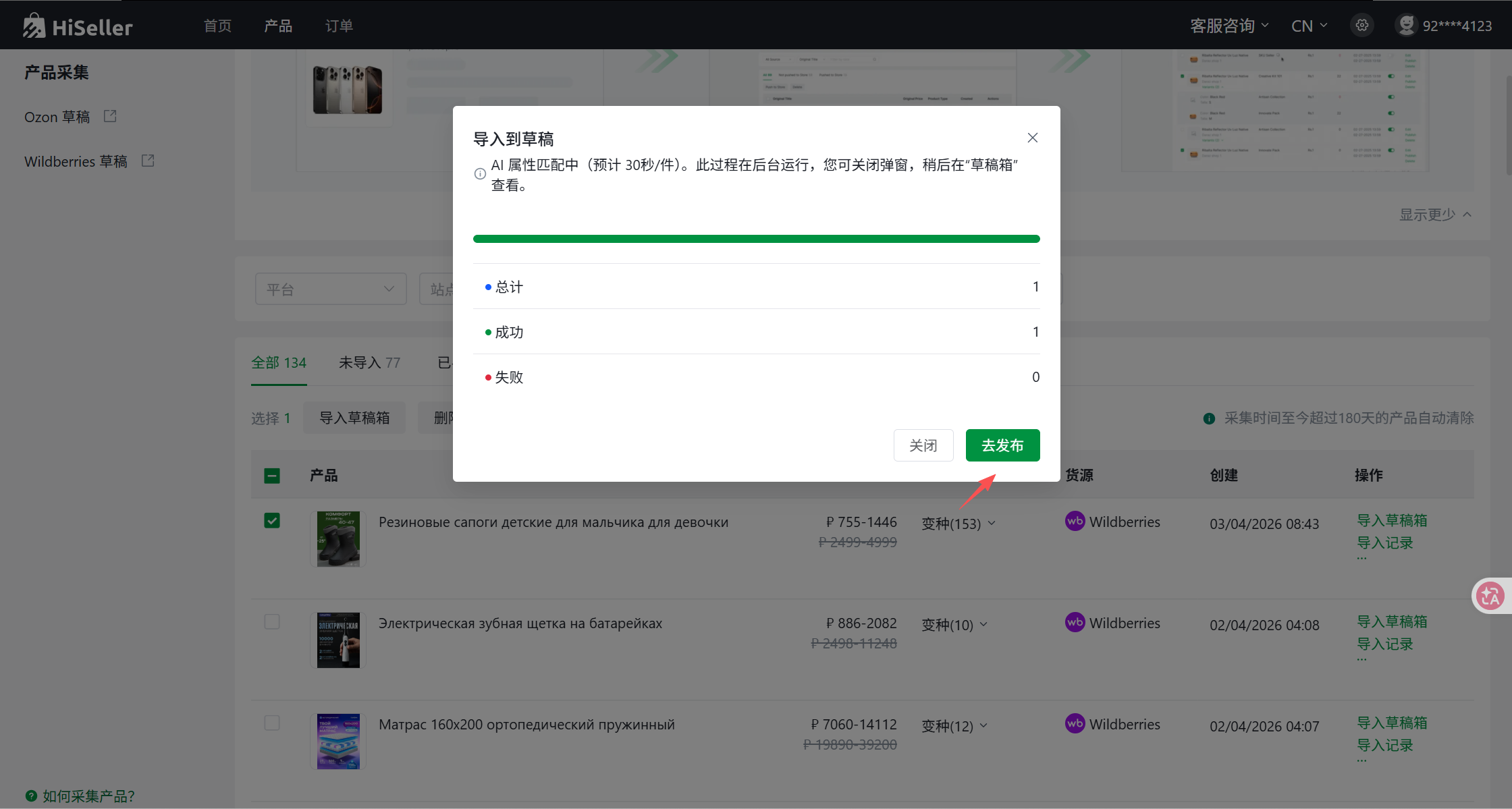
Task: Open the 订单 menu item
Action: 339,26
